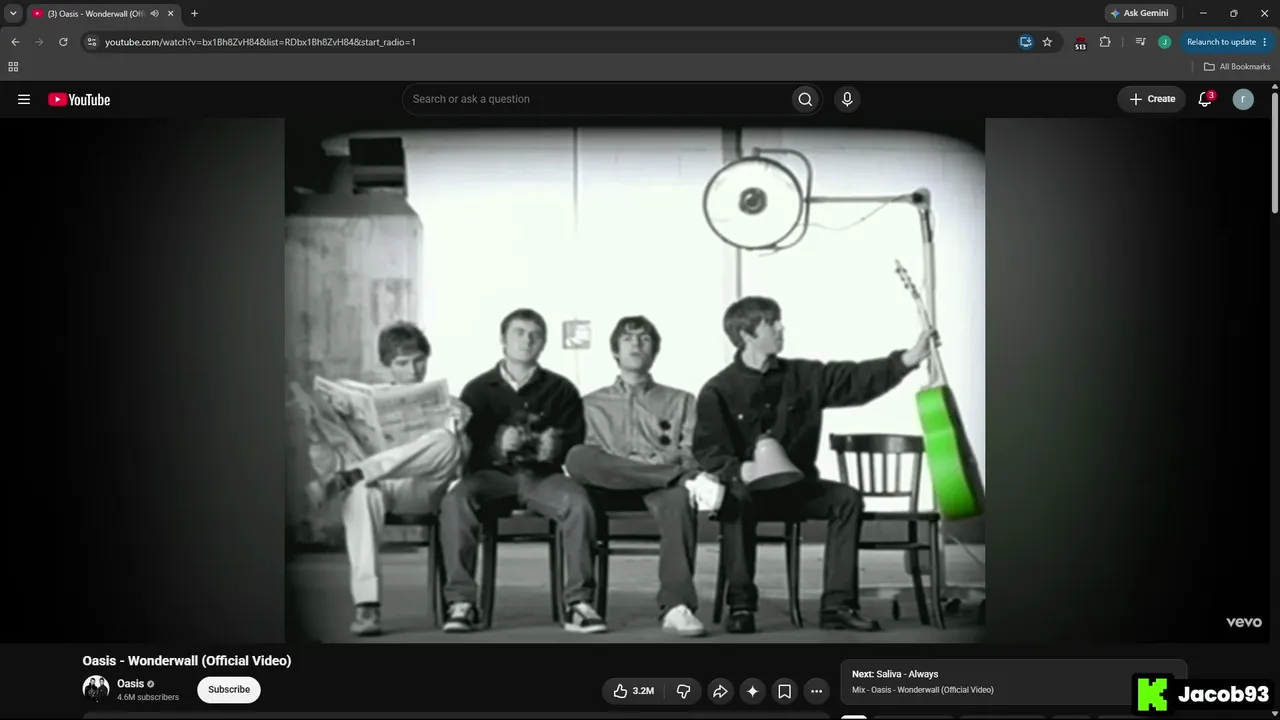Open the YouTube guide hamburger menu
The width and height of the screenshot is (1280, 720).
pos(24,99)
